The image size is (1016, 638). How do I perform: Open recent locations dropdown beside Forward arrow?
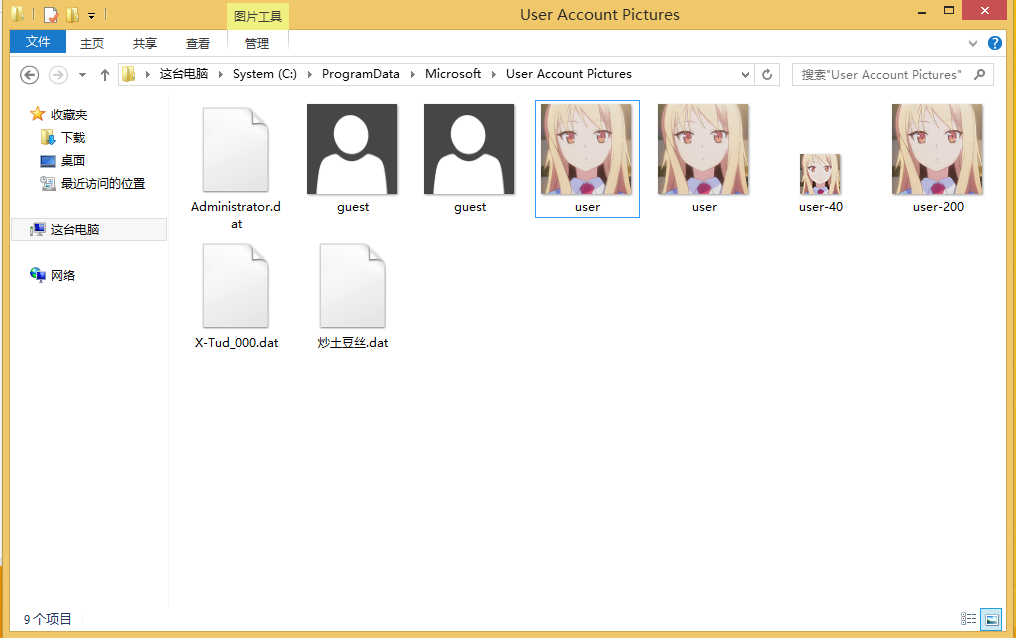pyautogui.click(x=82, y=75)
